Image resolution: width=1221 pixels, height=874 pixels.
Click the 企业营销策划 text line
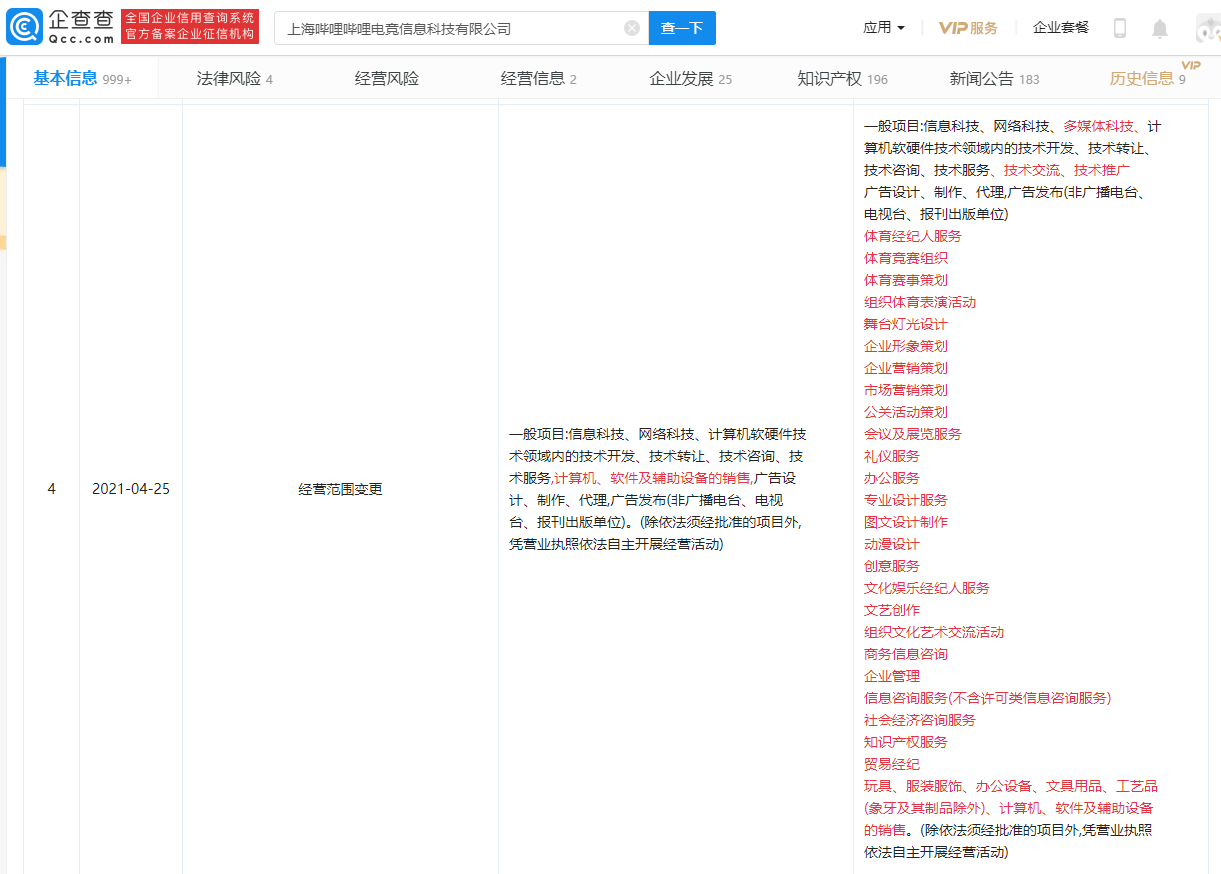click(x=906, y=368)
